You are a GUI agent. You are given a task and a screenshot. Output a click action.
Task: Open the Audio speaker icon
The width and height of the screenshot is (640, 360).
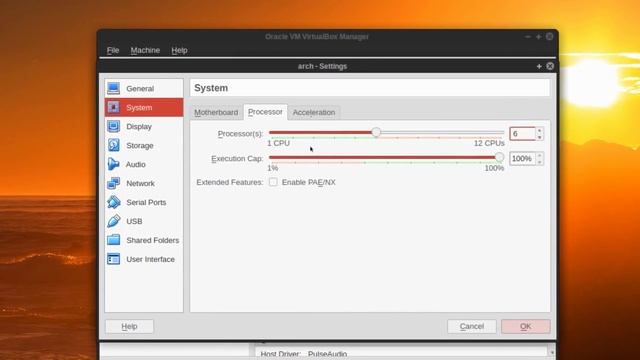(x=113, y=164)
